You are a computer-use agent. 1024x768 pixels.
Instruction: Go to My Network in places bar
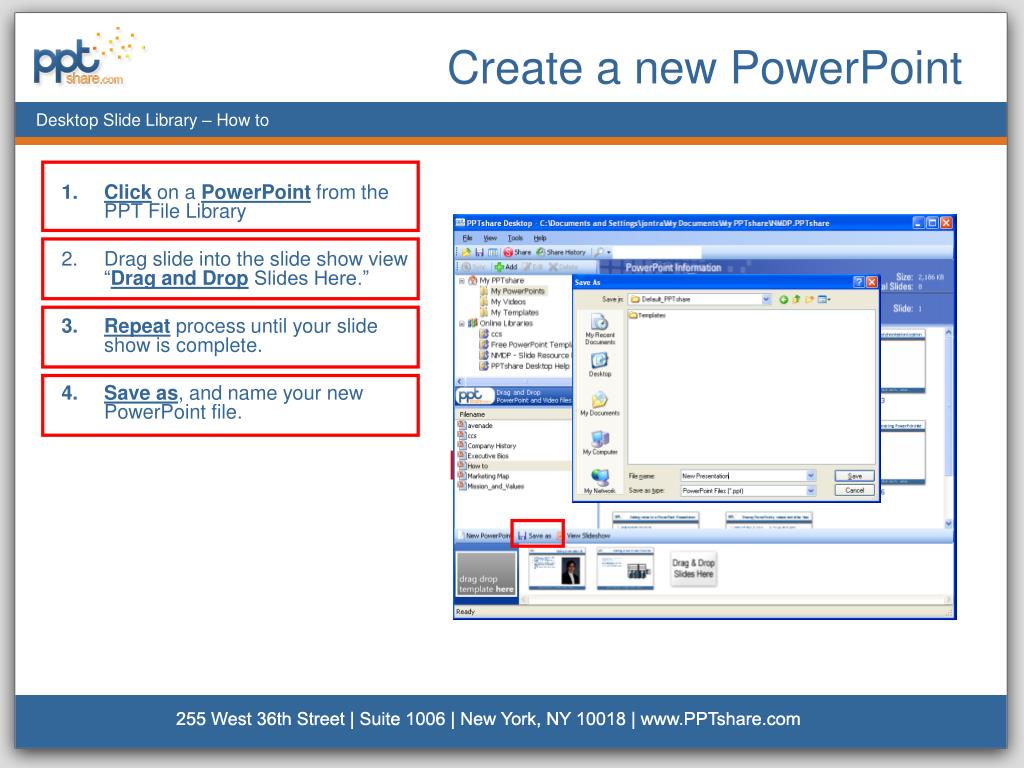point(600,482)
